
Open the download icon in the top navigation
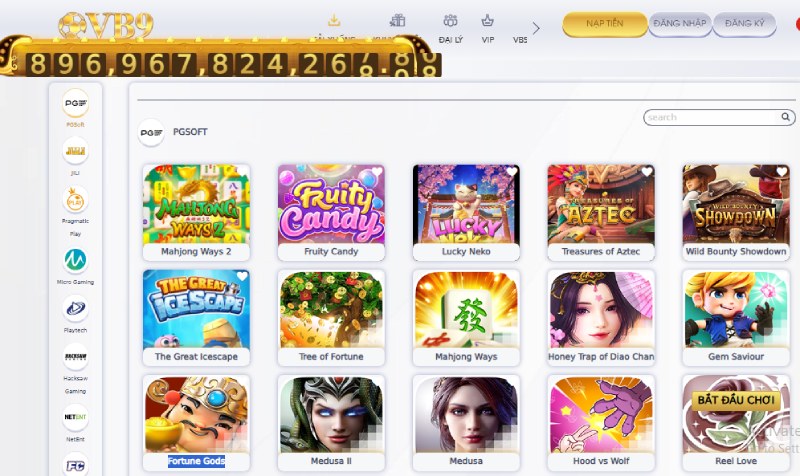tap(334, 21)
